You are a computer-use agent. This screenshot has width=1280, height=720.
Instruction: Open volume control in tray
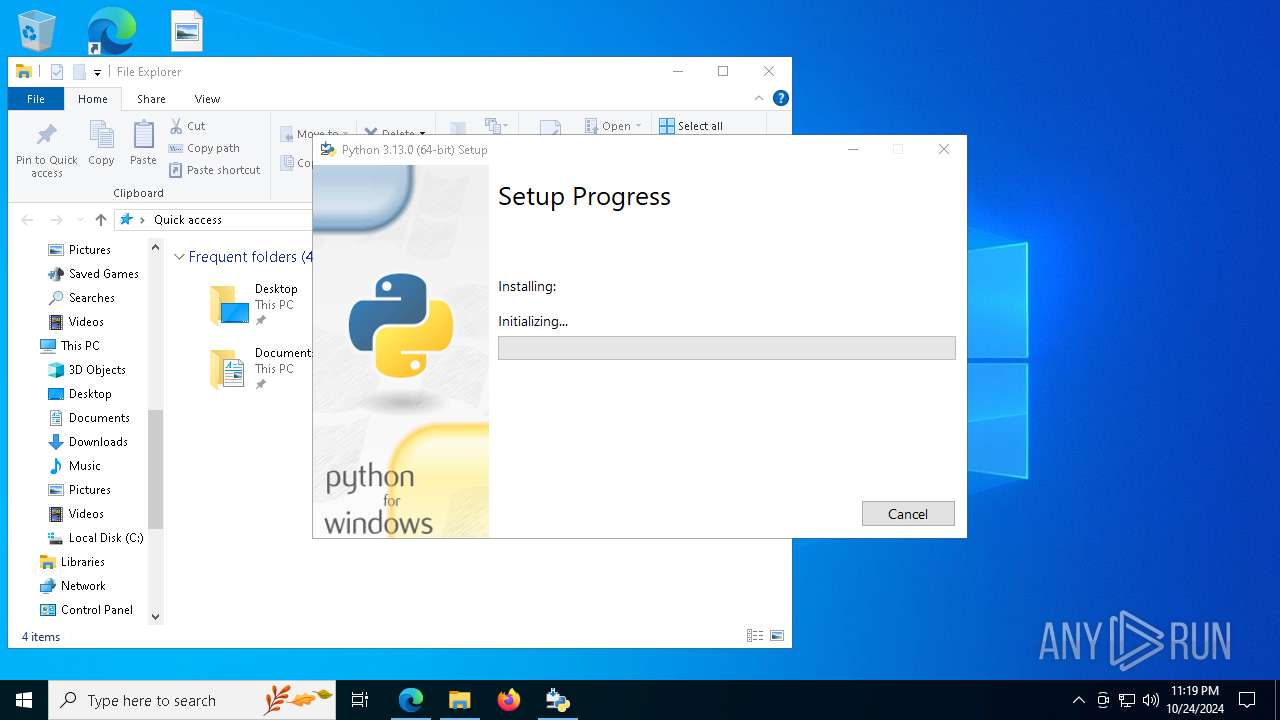click(x=1151, y=700)
